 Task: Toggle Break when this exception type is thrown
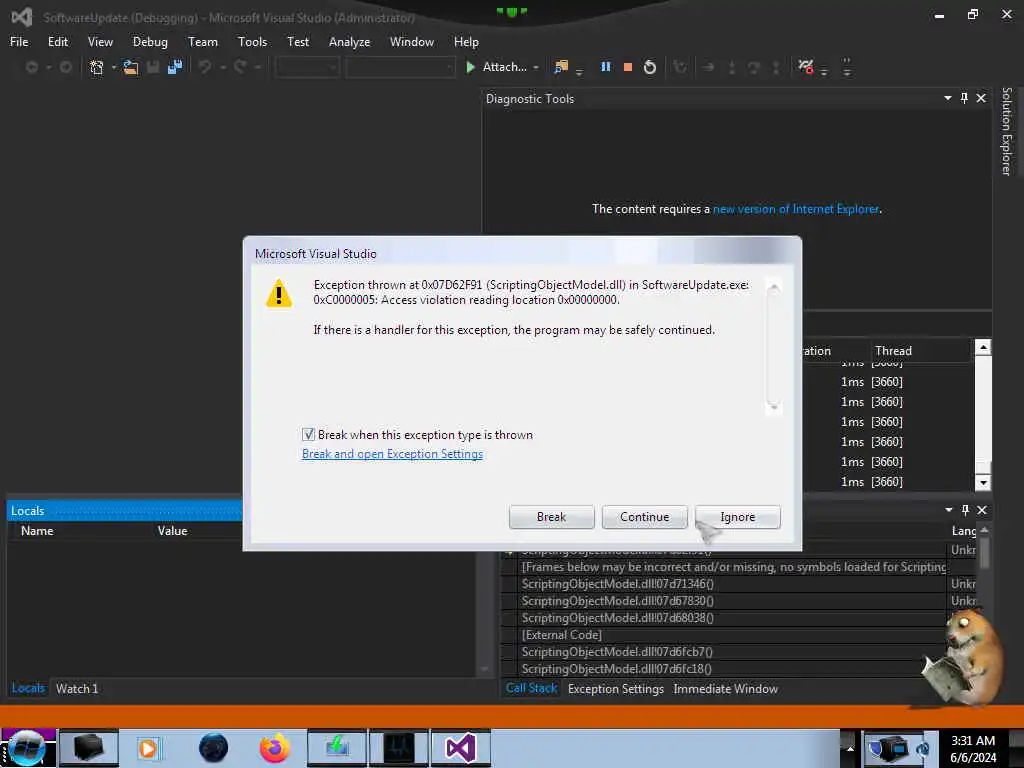pos(308,434)
